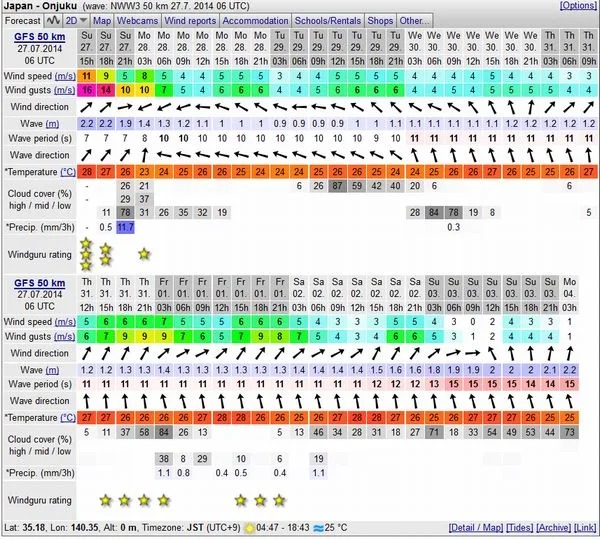Click the wave direction arrow for Mo 28 03h

[144, 155]
